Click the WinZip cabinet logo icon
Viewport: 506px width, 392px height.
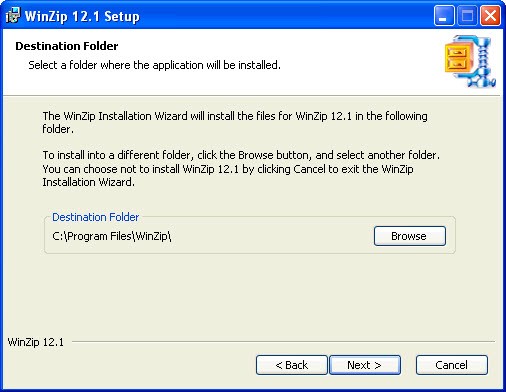pyautogui.click(x=470, y=62)
